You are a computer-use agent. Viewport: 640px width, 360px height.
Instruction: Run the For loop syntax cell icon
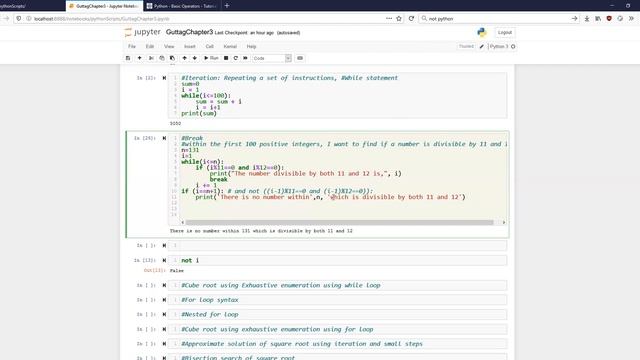(164, 300)
